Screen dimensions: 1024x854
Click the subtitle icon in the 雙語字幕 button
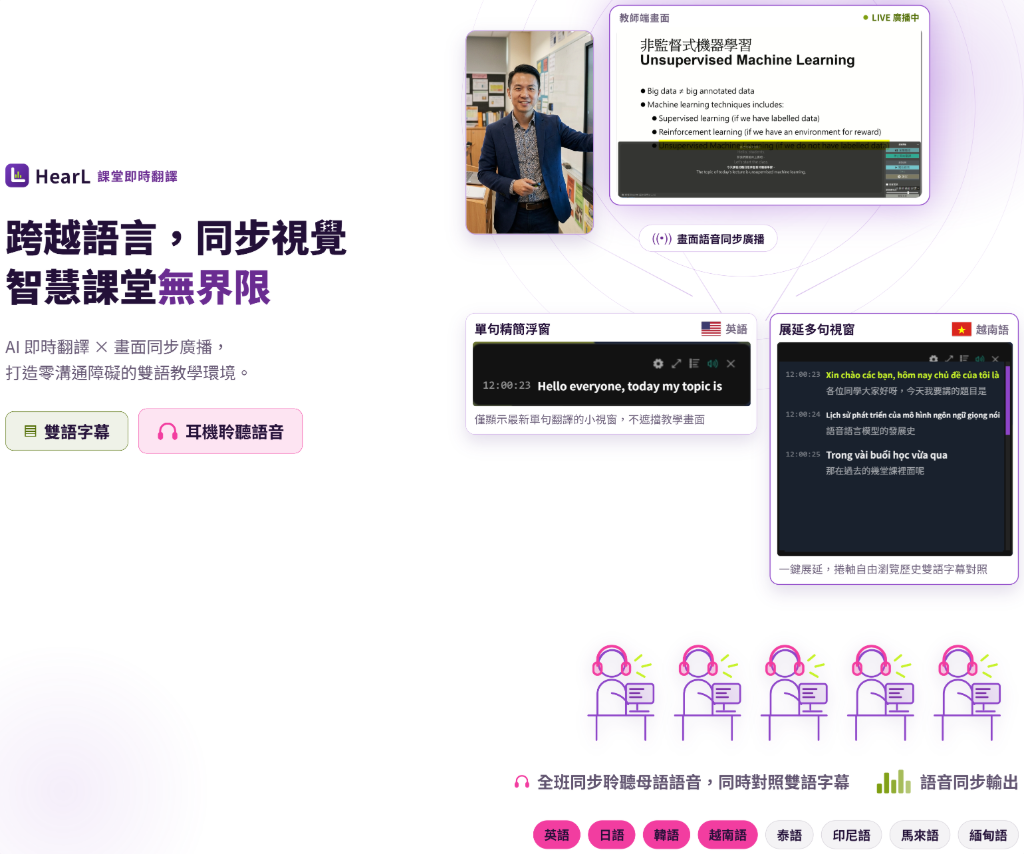(30, 431)
